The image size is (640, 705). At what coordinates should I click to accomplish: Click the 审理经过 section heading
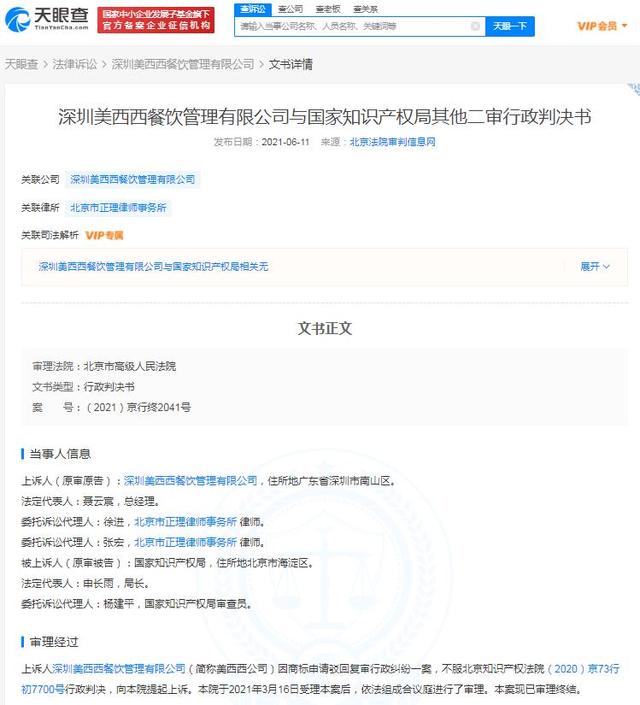(54, 642)
